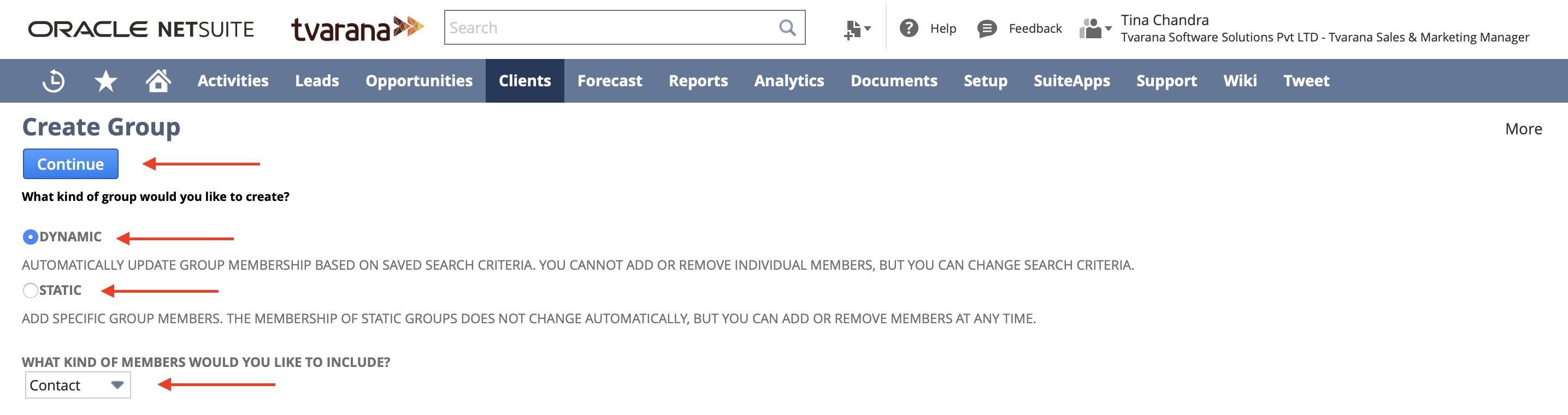Click the Oracle NetSuite logo
The image size is (1568, 415).
coord(140,29)
